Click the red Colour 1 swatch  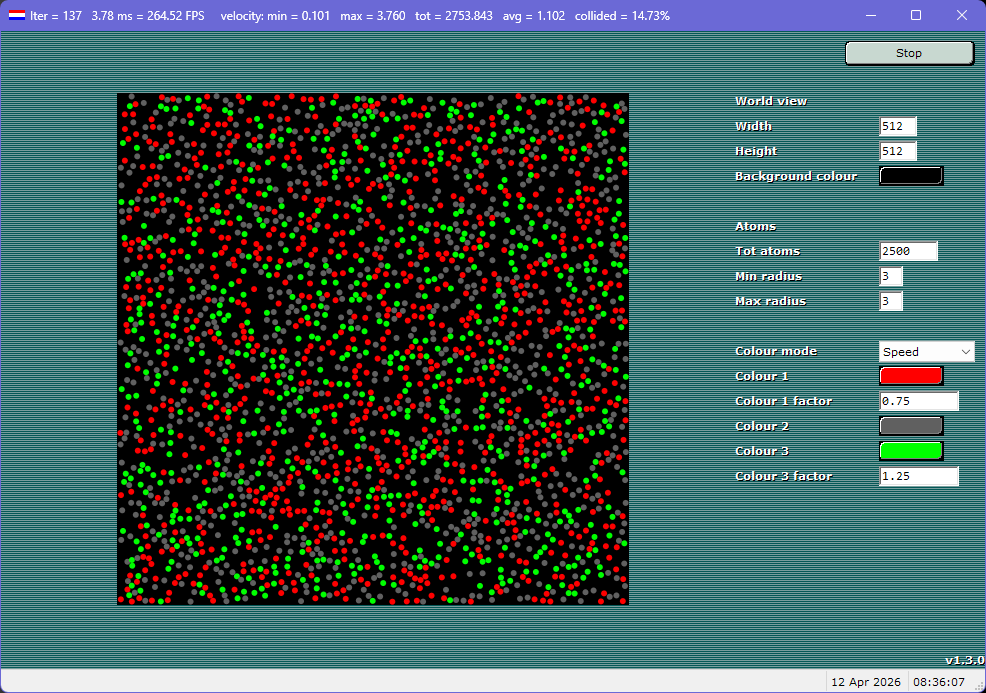tap(911, 375)
